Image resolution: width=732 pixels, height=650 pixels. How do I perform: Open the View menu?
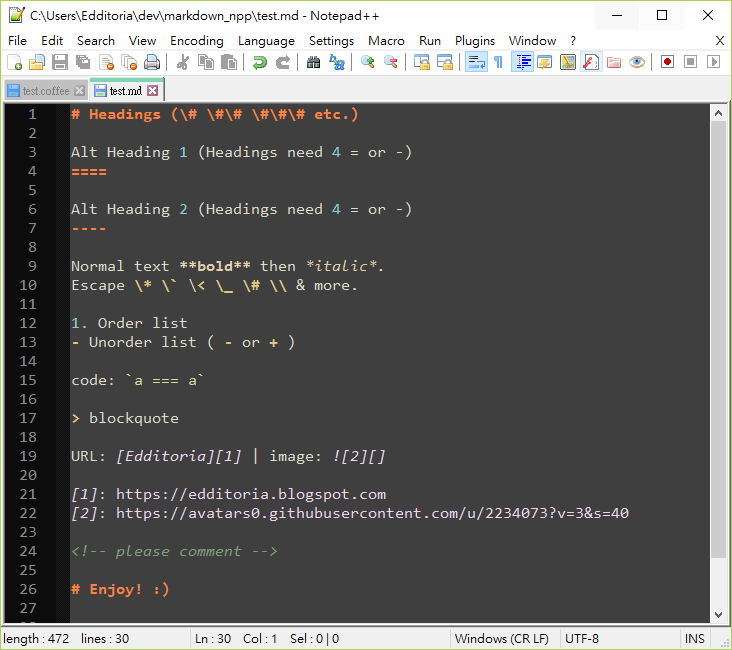pos(142,41)
